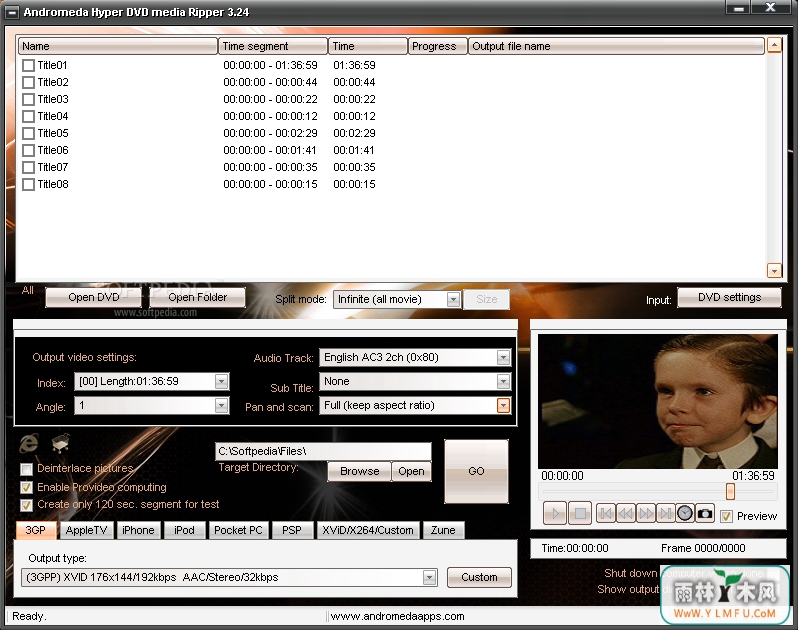This screenshot has height=630, width=798.
Task: Check the Title02 checkbox
Action: pyautogui.click(x=28, y=82)
